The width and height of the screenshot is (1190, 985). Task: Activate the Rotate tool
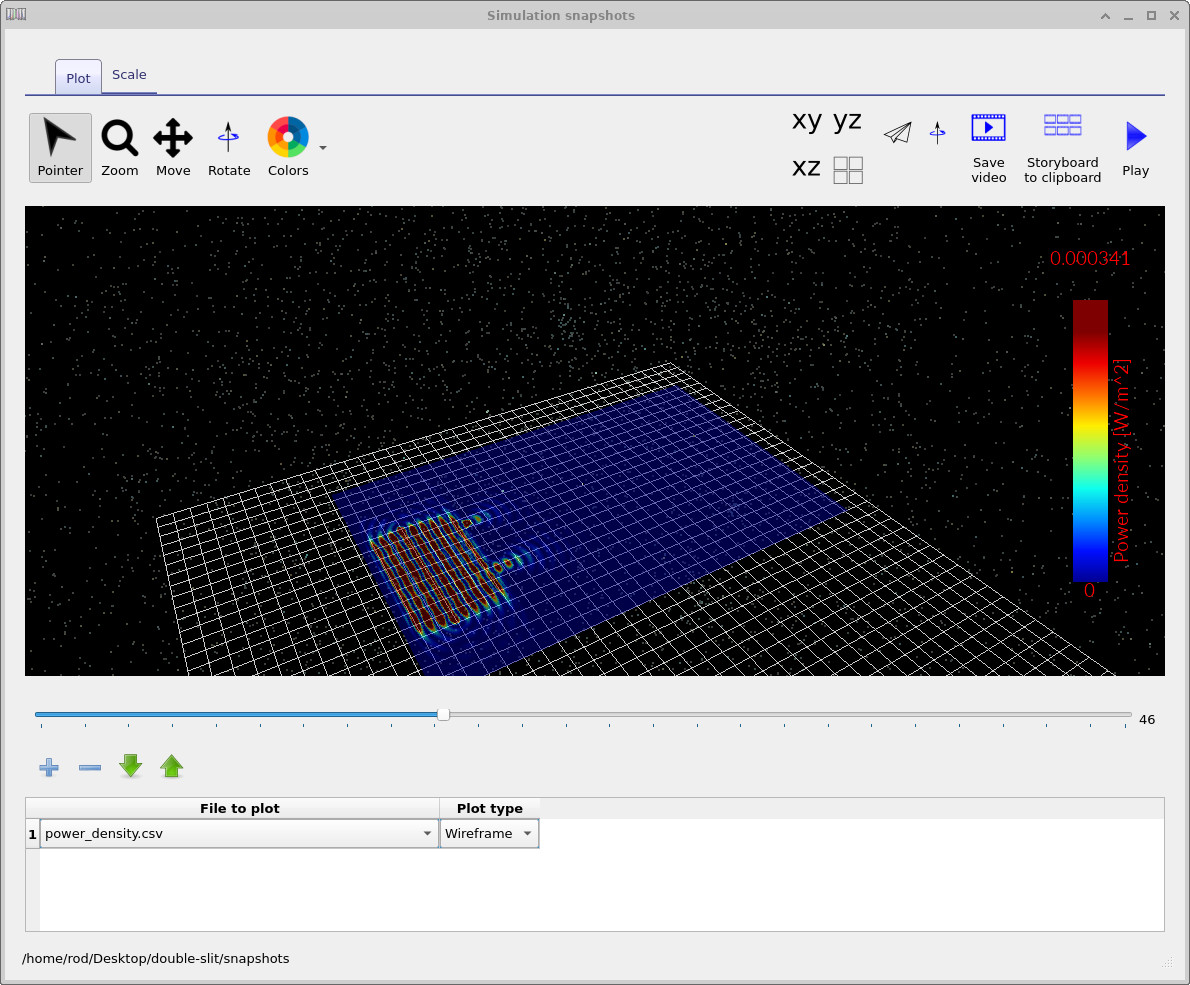tap(229, 147)
